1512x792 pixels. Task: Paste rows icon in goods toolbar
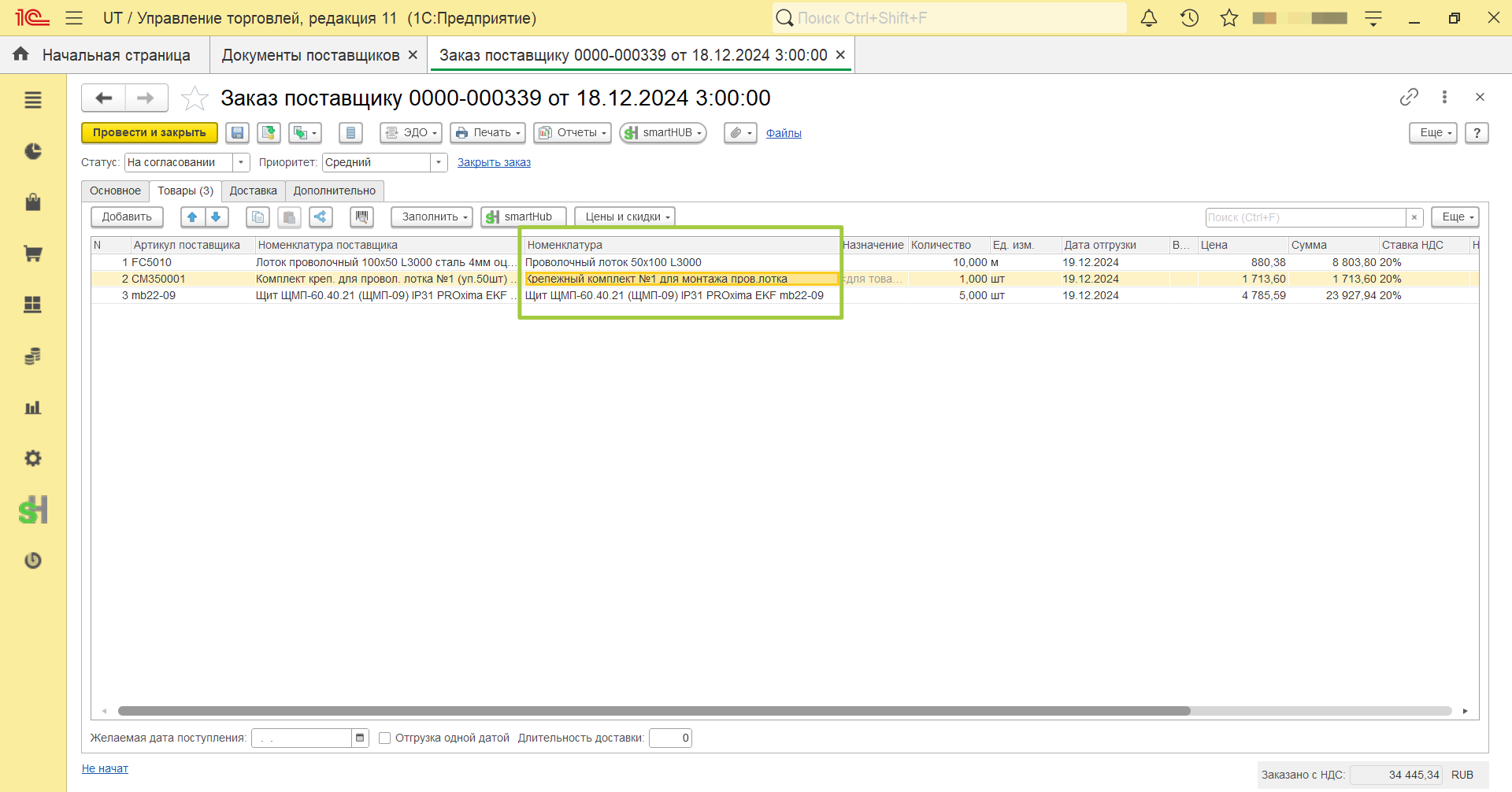(x=289, y=217)
